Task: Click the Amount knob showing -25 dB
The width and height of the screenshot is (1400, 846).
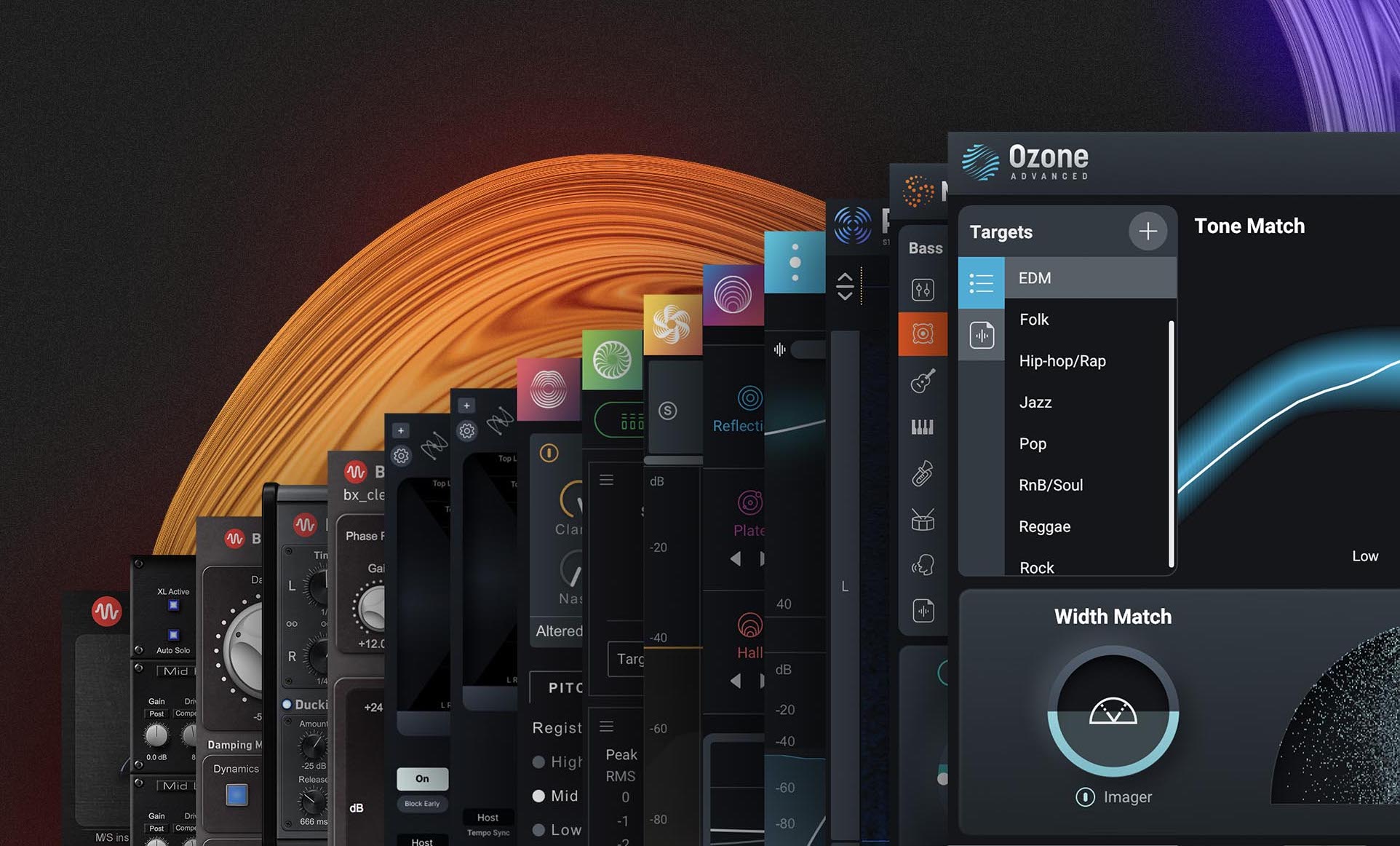Action: 314,746
